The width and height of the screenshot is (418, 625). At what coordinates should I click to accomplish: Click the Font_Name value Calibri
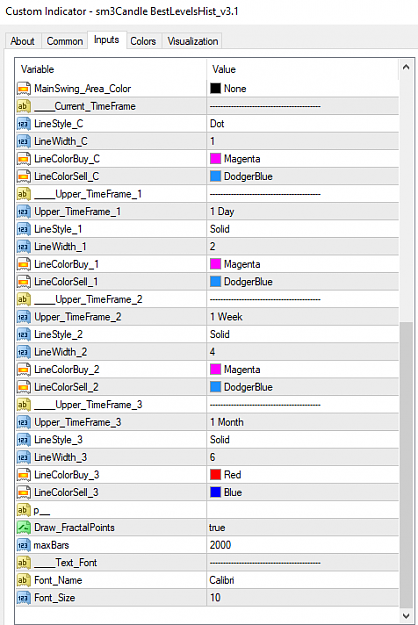[x=222, y=580]
